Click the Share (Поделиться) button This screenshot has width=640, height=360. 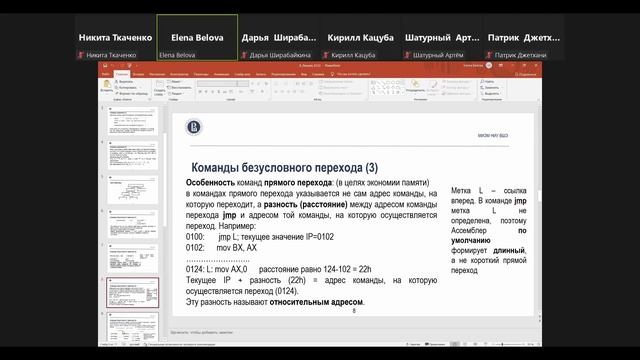tap(526, 74)
